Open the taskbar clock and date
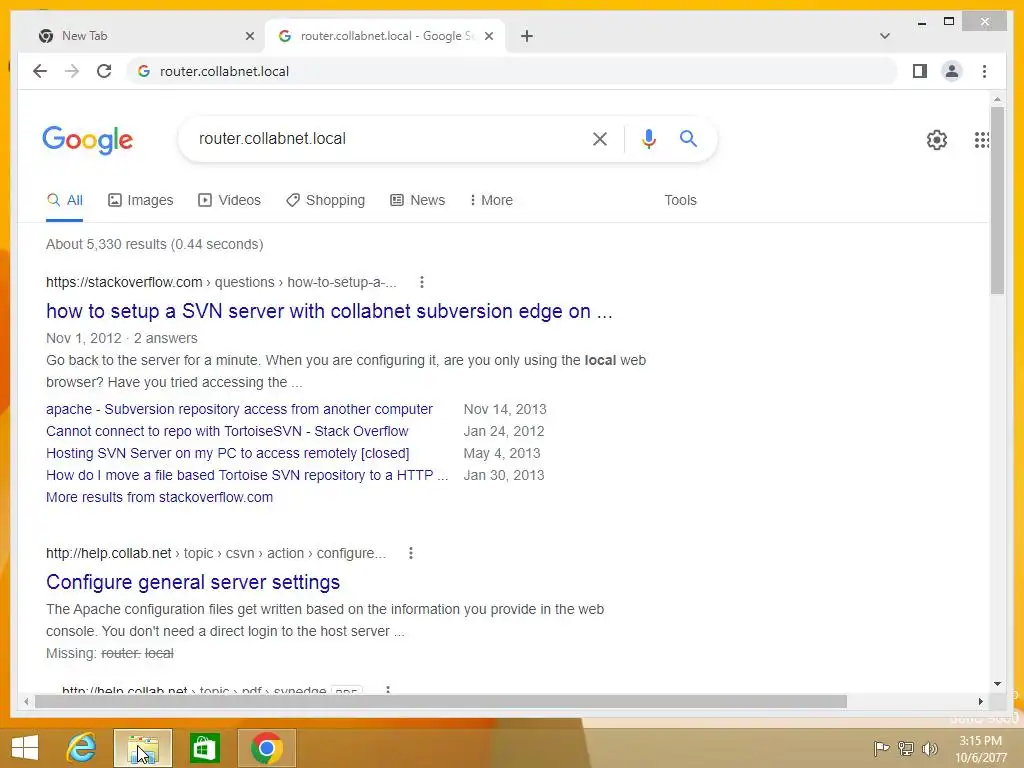 pos(980,749)
